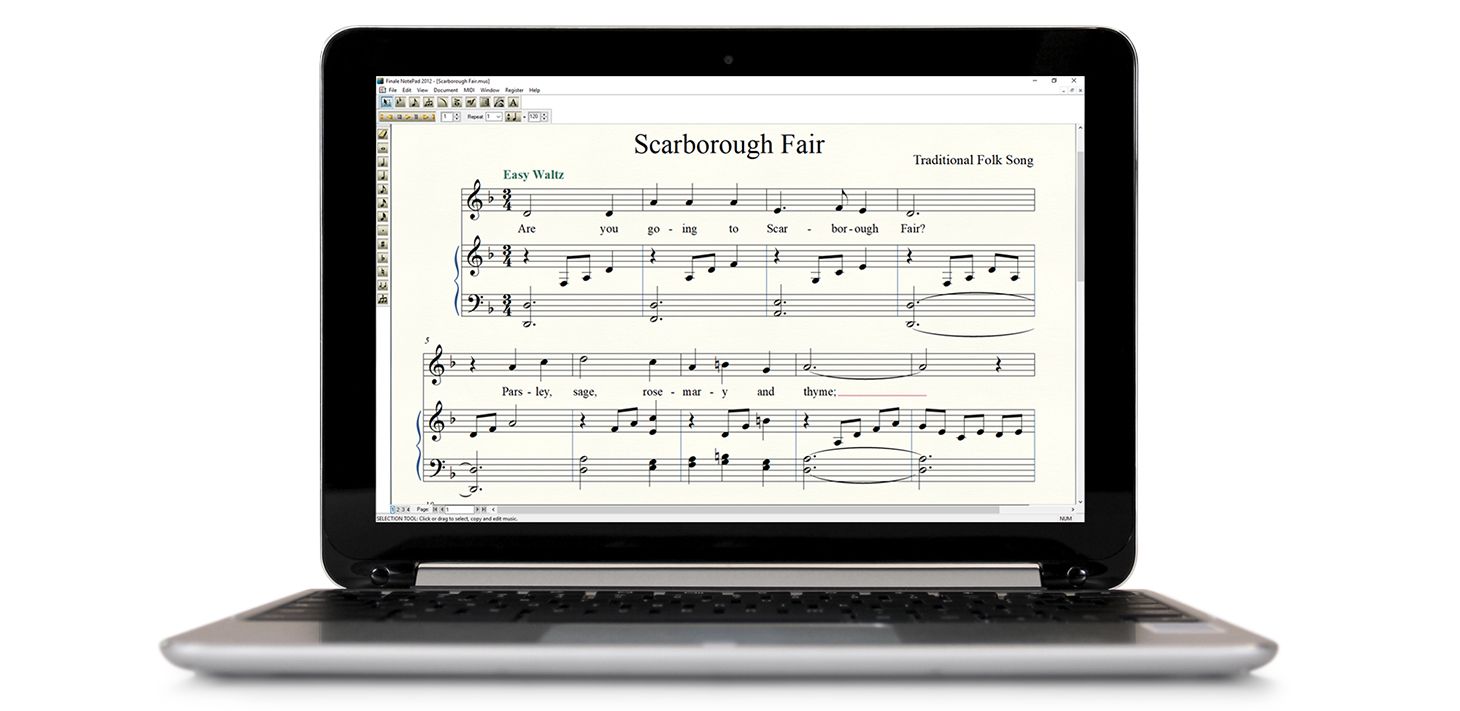Click the lyric 'thyme;' in second system

(x=819, y=392)
